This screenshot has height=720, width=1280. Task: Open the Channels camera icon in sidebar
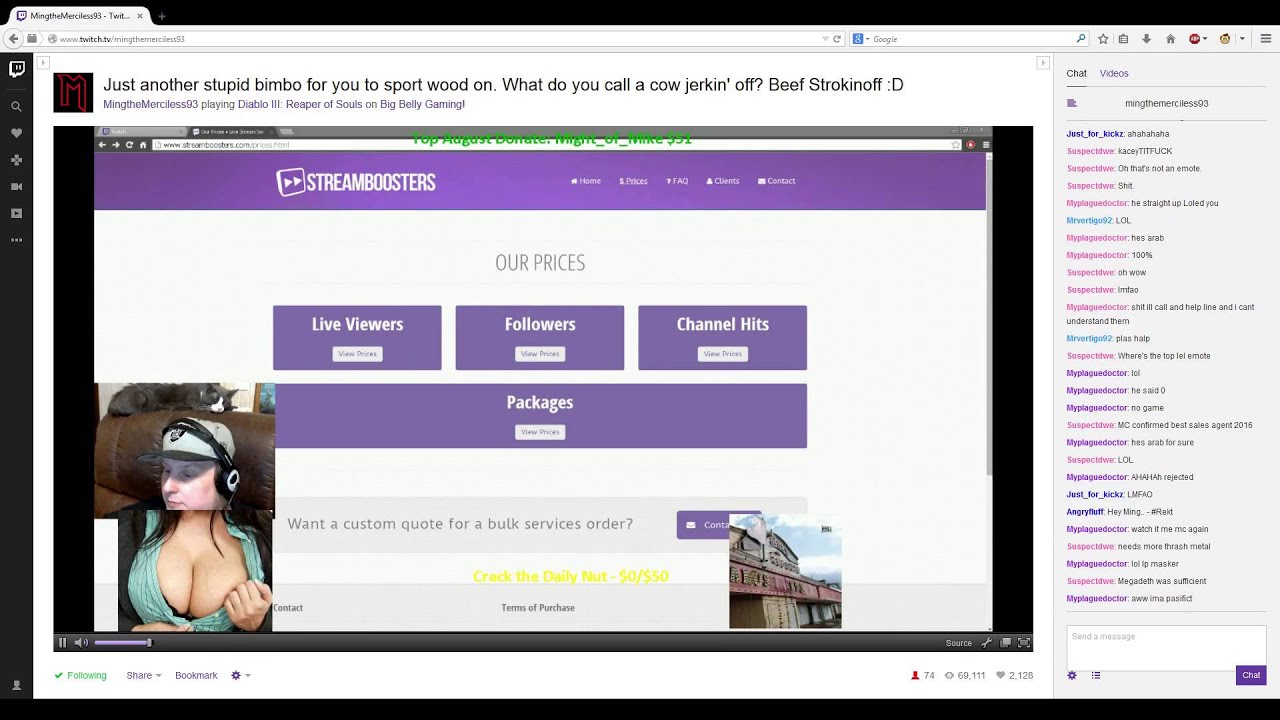point(16,186)
